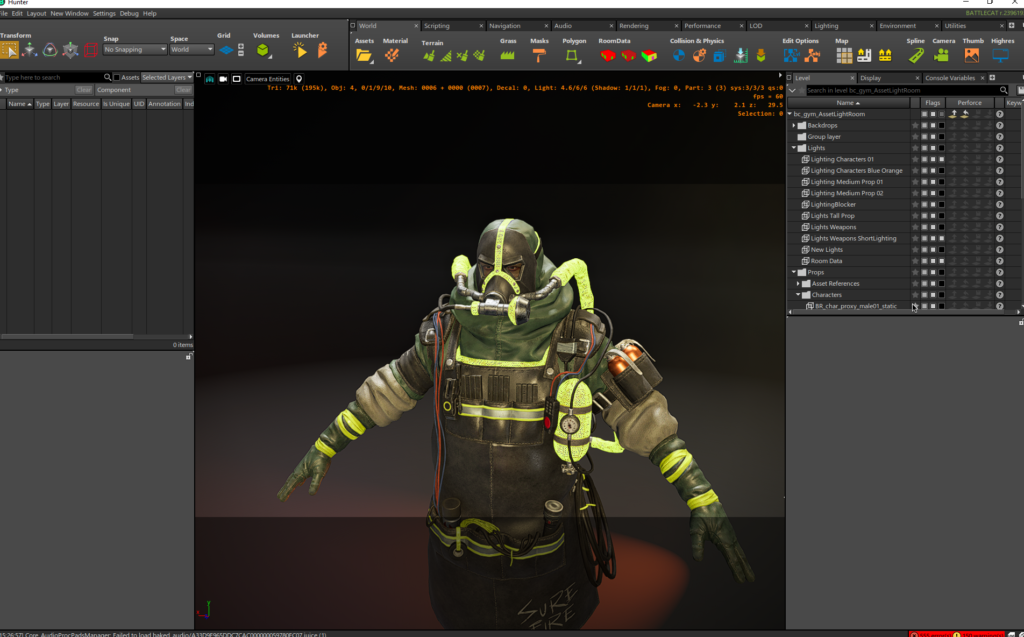Click the 'Search in level' input field
This screenshot has height=637, width=1024.
(x=898, y=90)
